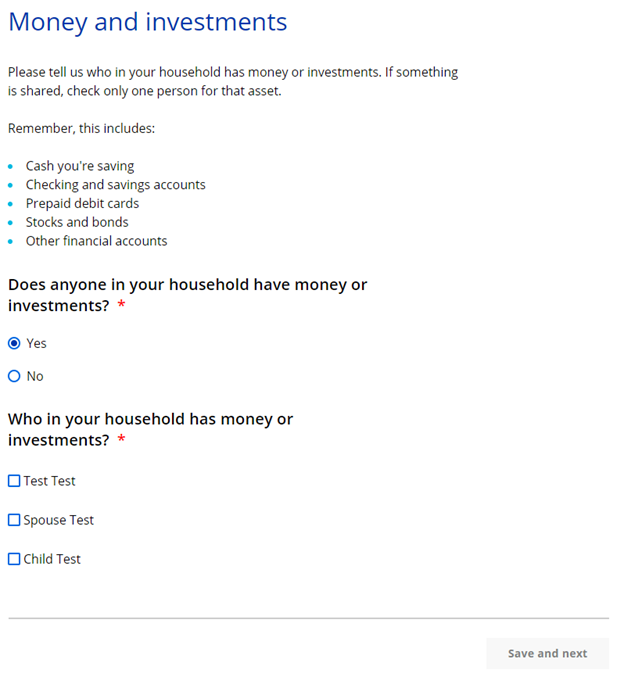Check the Test Test checkbox

[x=14, y=481]
